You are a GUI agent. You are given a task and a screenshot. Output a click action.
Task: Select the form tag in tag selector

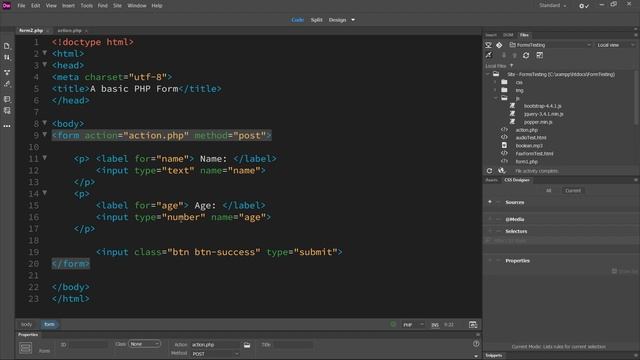coord(49,324)
